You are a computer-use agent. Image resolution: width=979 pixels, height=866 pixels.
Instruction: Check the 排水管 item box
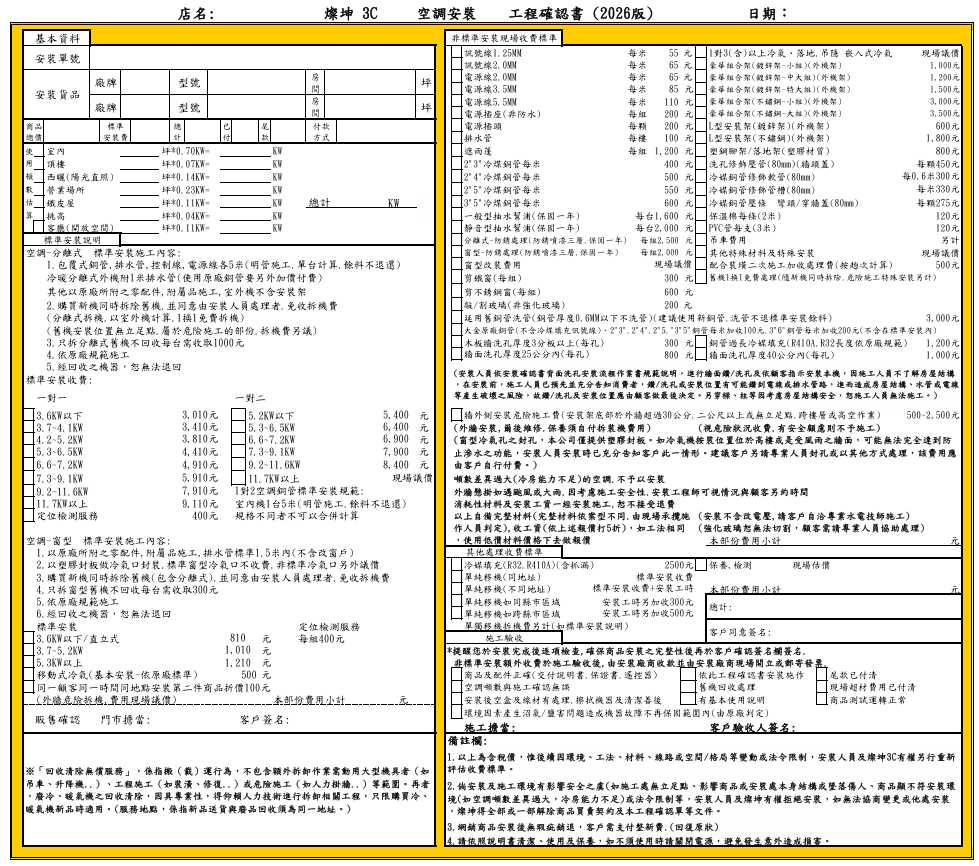[455, 138]
